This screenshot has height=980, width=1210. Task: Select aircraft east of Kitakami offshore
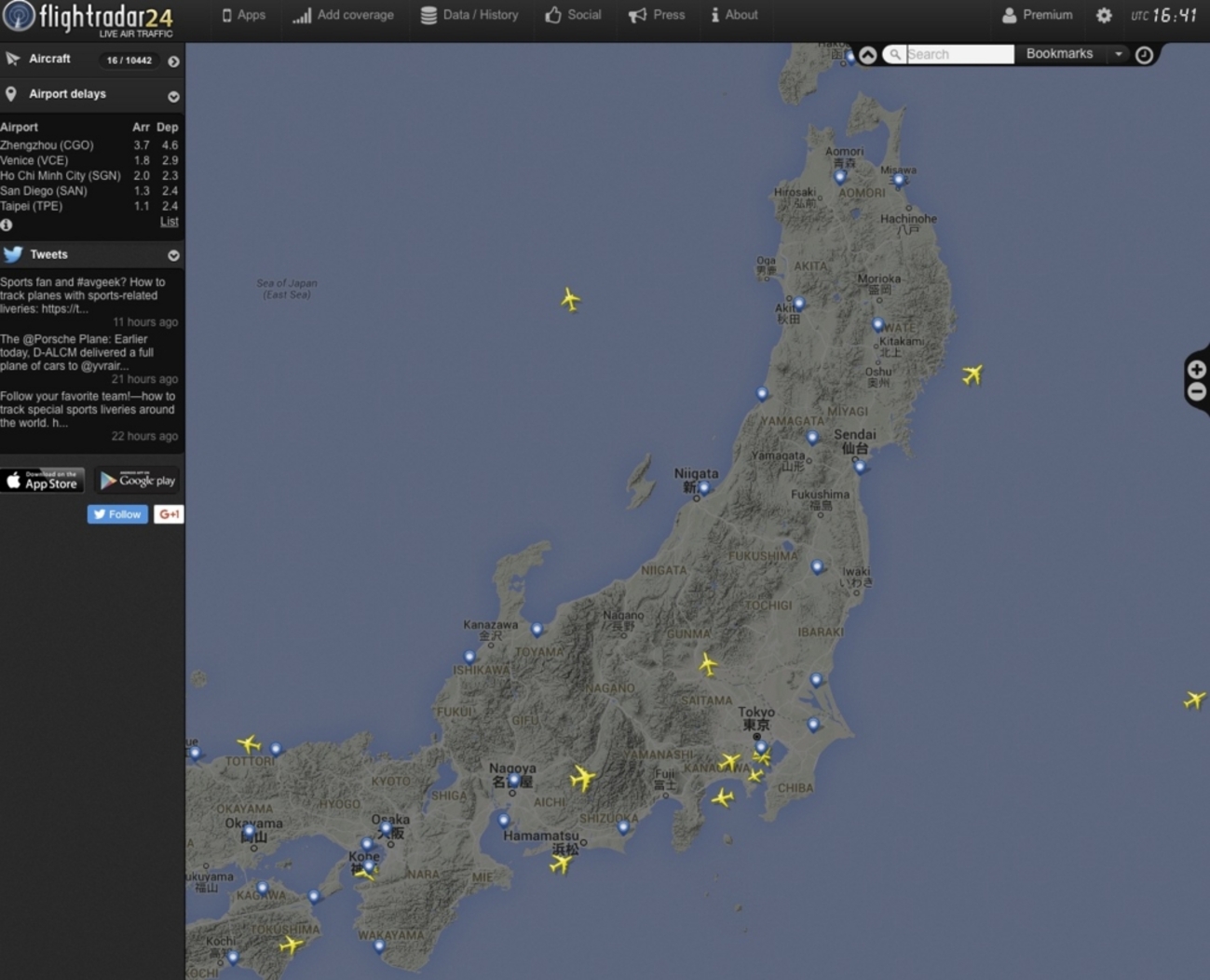tap(972, 374)
